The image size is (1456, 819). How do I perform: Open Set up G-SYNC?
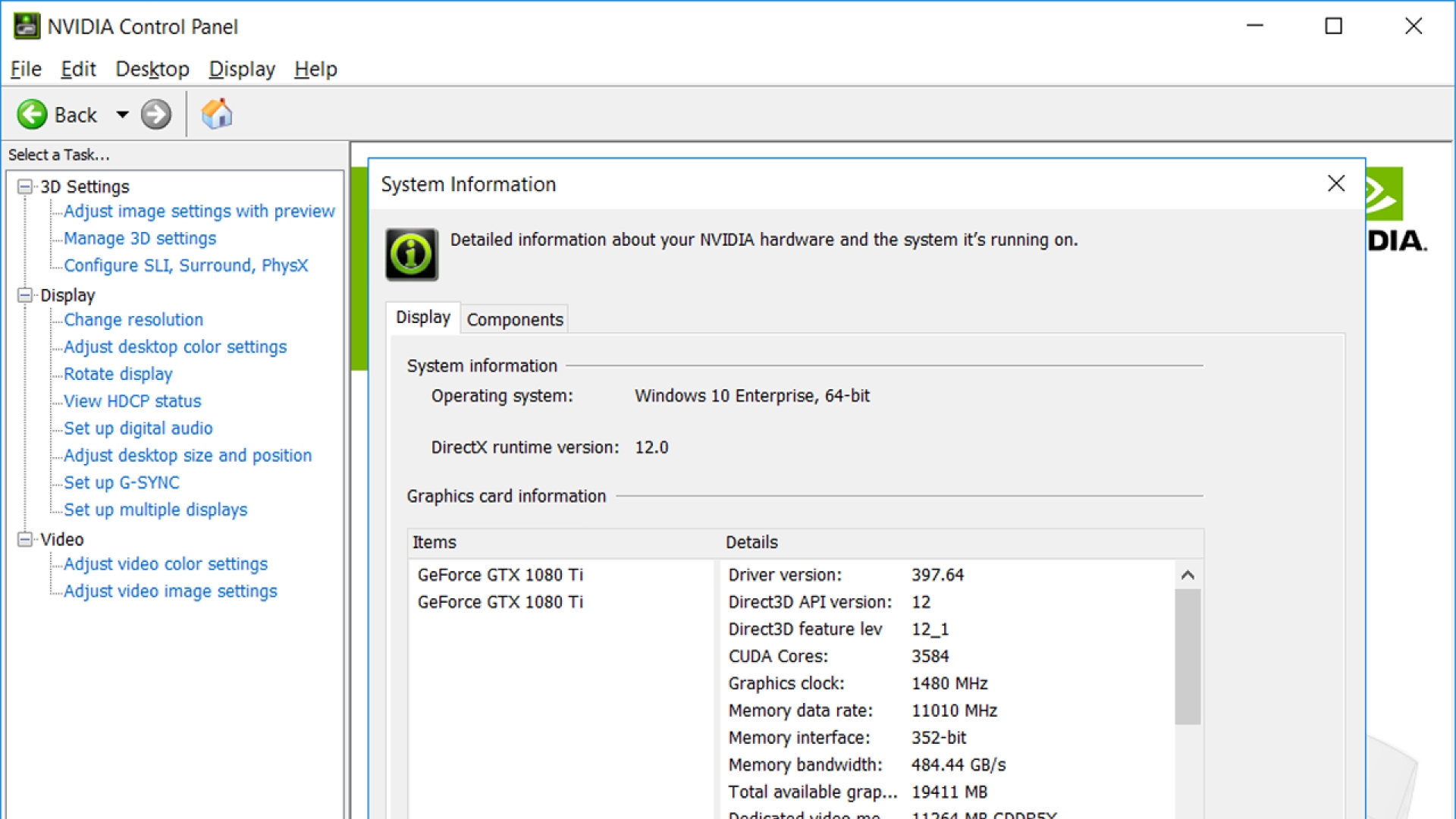(x=122, y=482)
